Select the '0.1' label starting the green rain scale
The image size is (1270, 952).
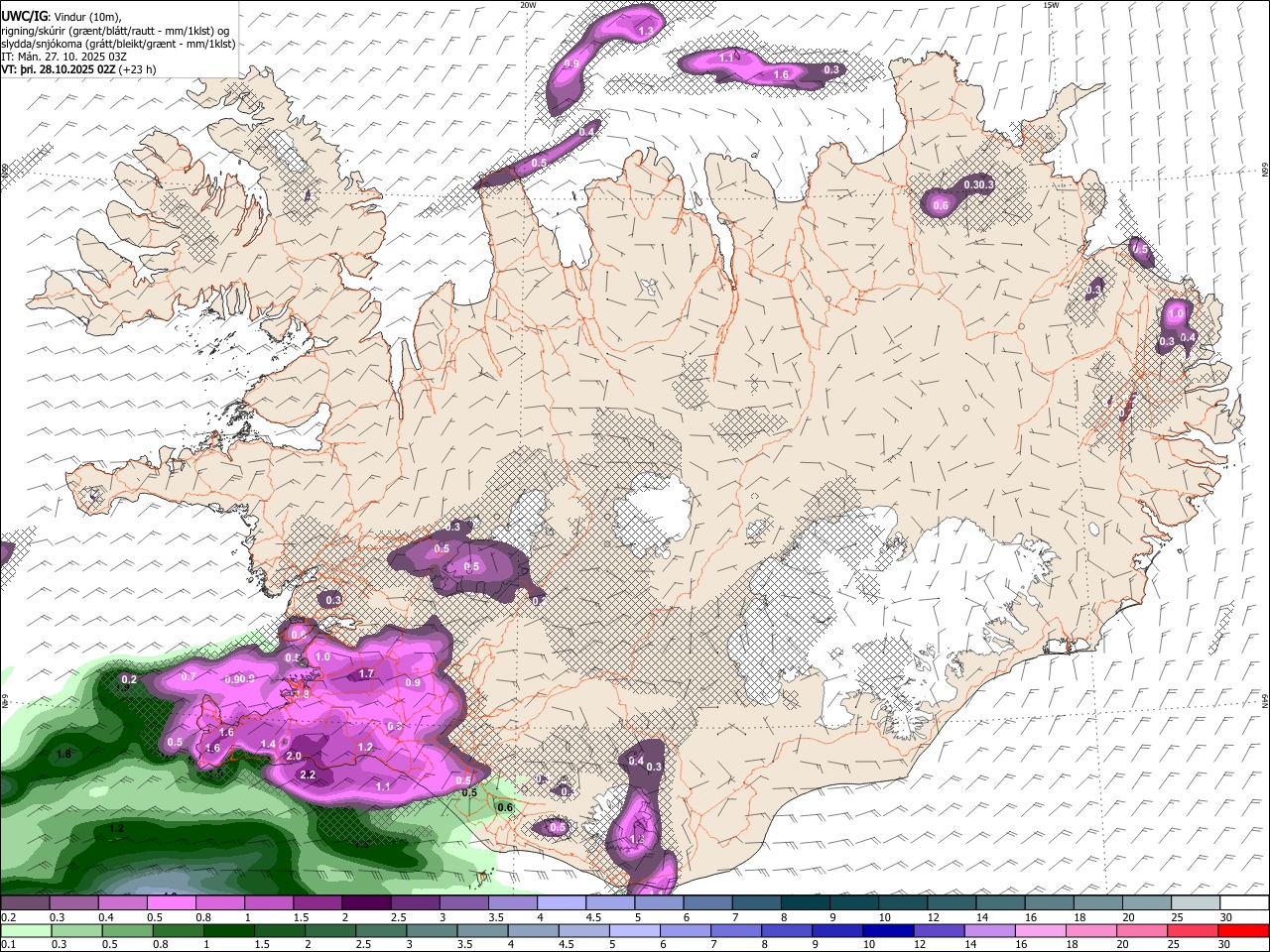tap(9, 945)
